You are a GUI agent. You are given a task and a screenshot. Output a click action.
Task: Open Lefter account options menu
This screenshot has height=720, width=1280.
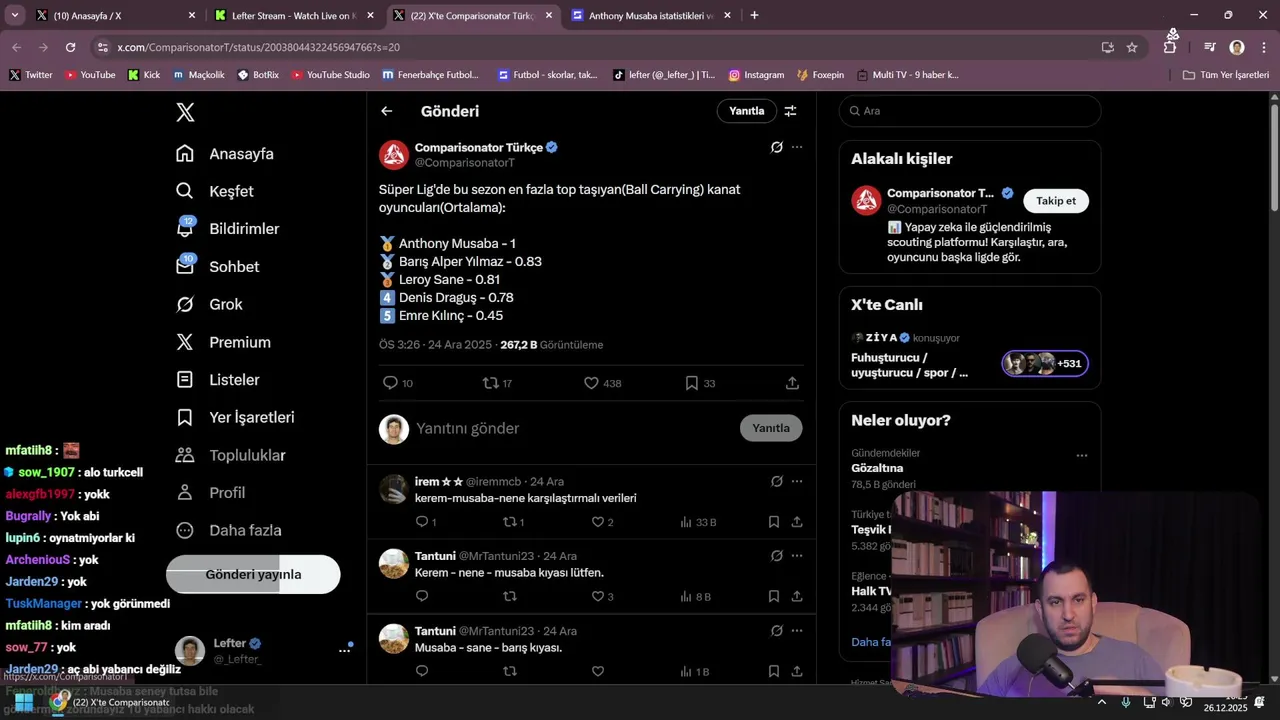(345, 650)
